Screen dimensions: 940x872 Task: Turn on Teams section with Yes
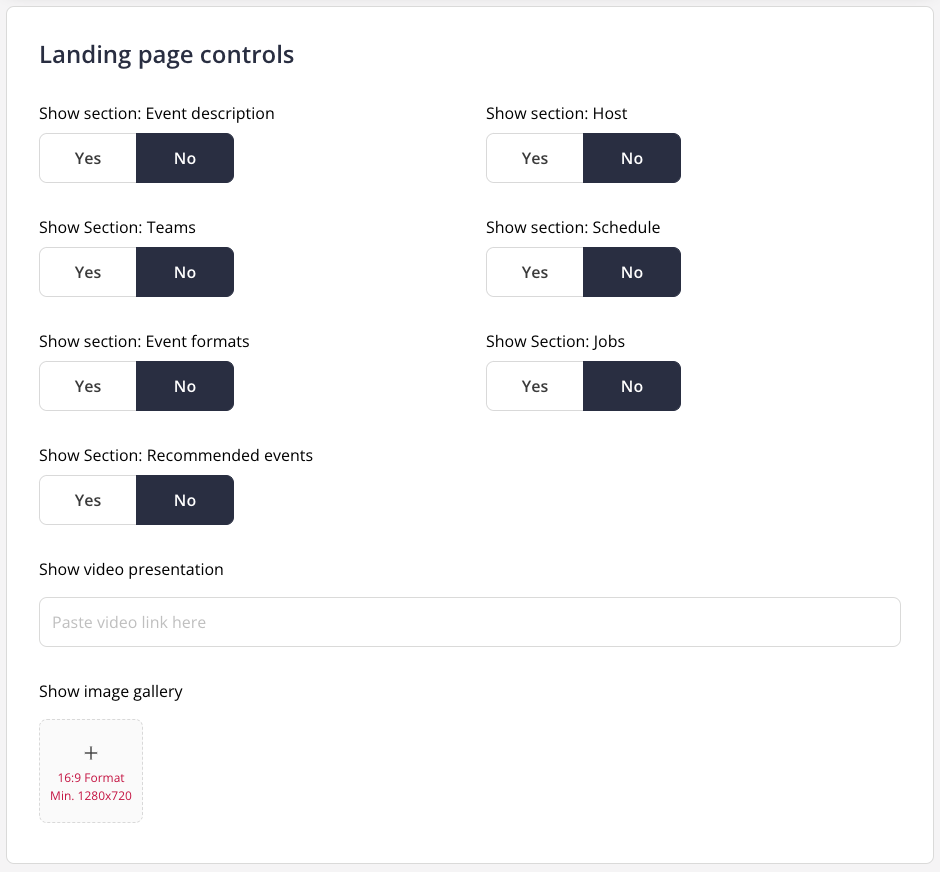click(88, 272)
